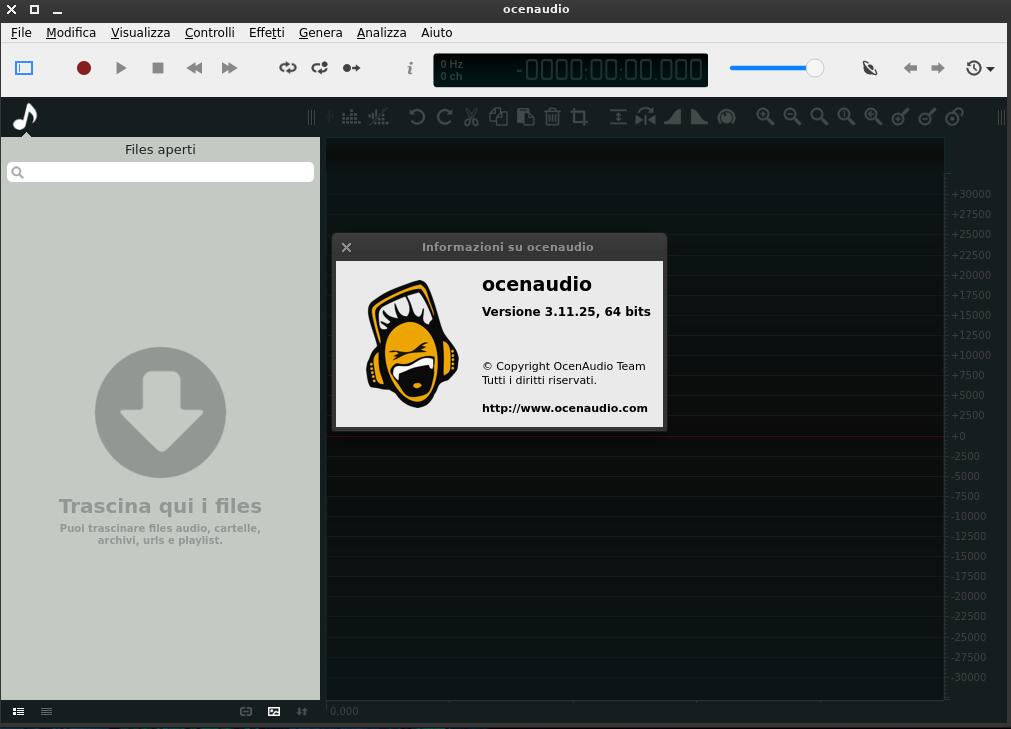Click the plain magnifier zoom selection icon
Screen dimensions: 1011x729
[820, 117]
